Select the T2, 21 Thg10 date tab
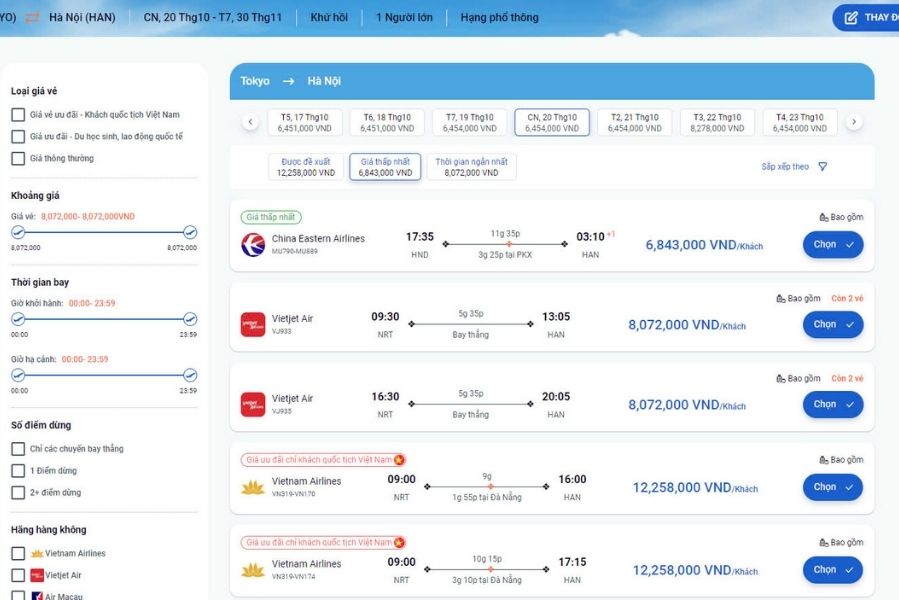Image resolution: width=899 pixels, height=600 pixels. tap(635, 122)
